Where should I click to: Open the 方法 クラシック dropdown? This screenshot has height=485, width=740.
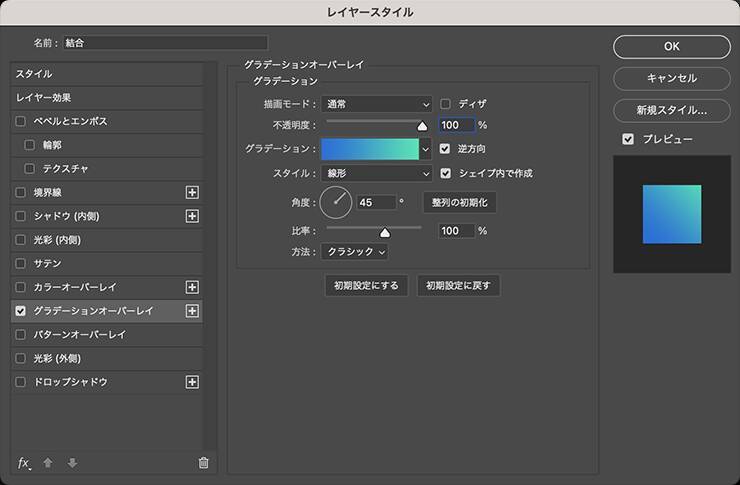point(354,252)
